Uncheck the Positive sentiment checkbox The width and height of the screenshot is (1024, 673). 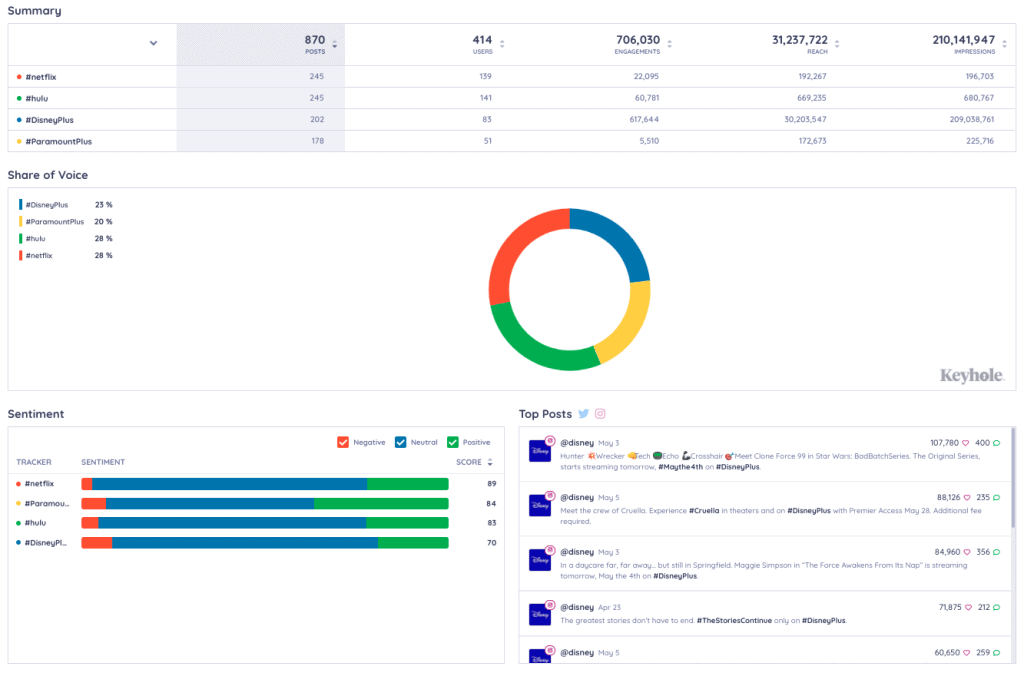tap(453, 443)
